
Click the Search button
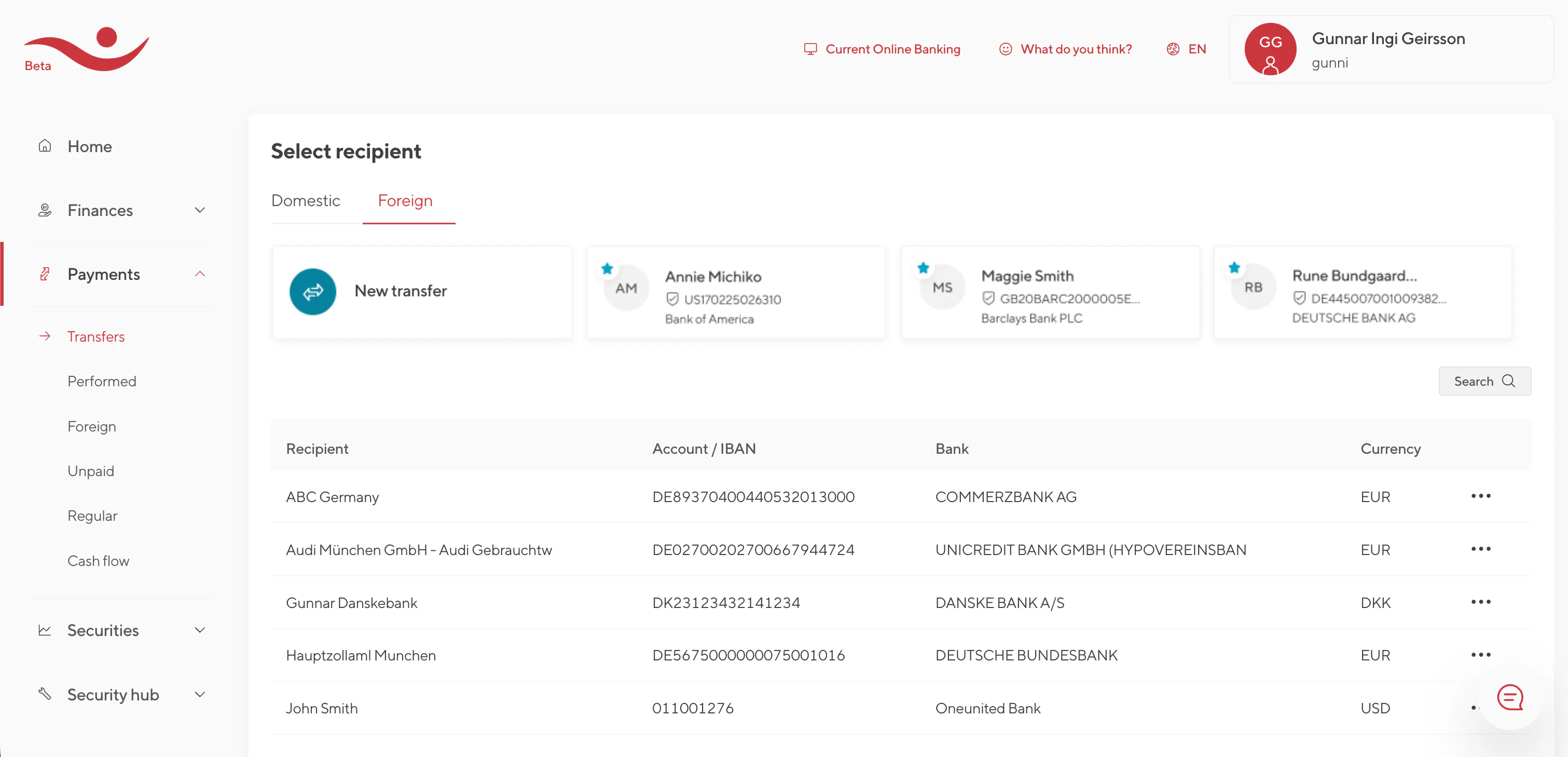coord(1484,381)
